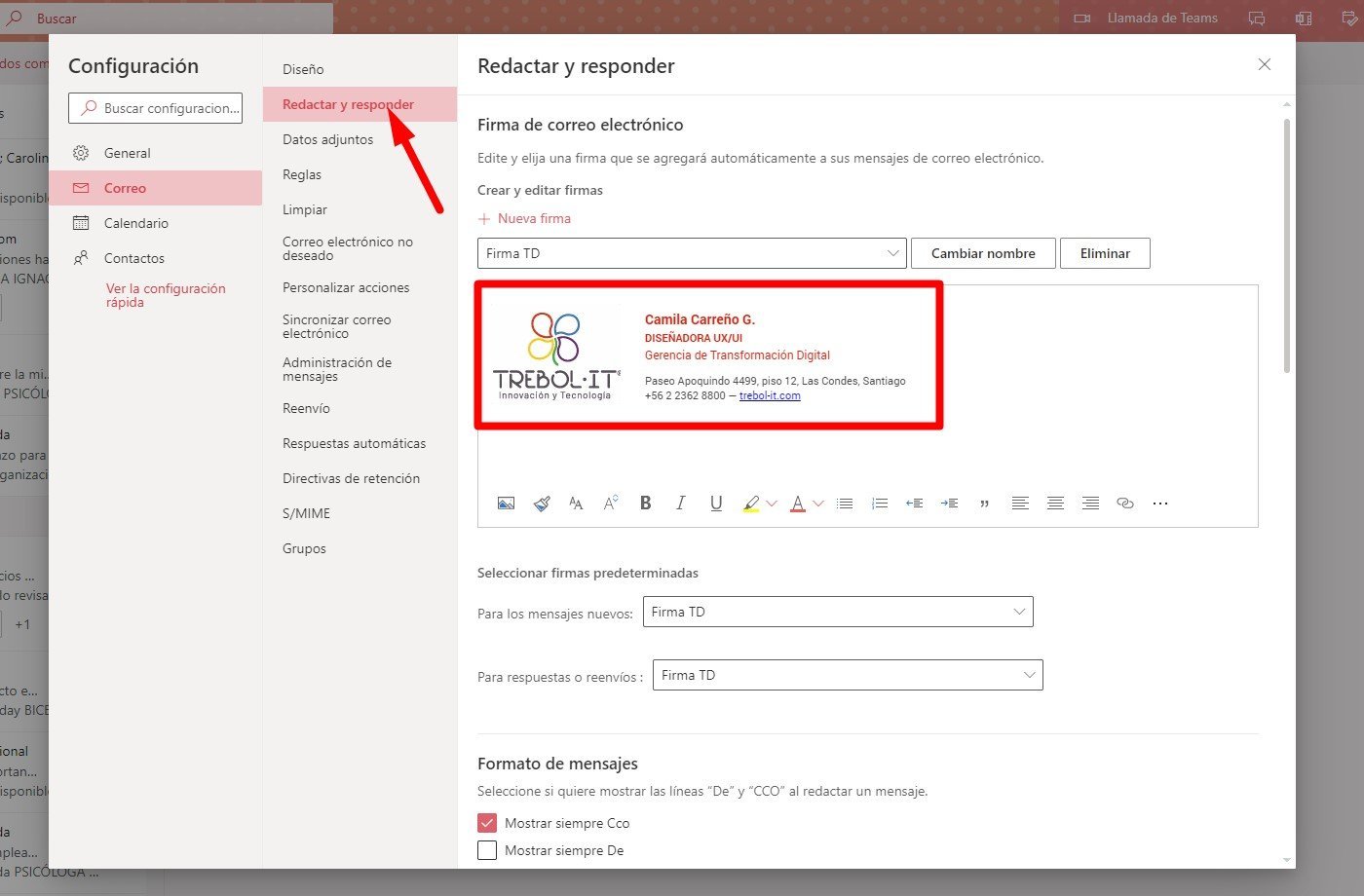The height and width of the screenshot is (896, 1364).
Task: Open Limpiar section
Action: 360,209
